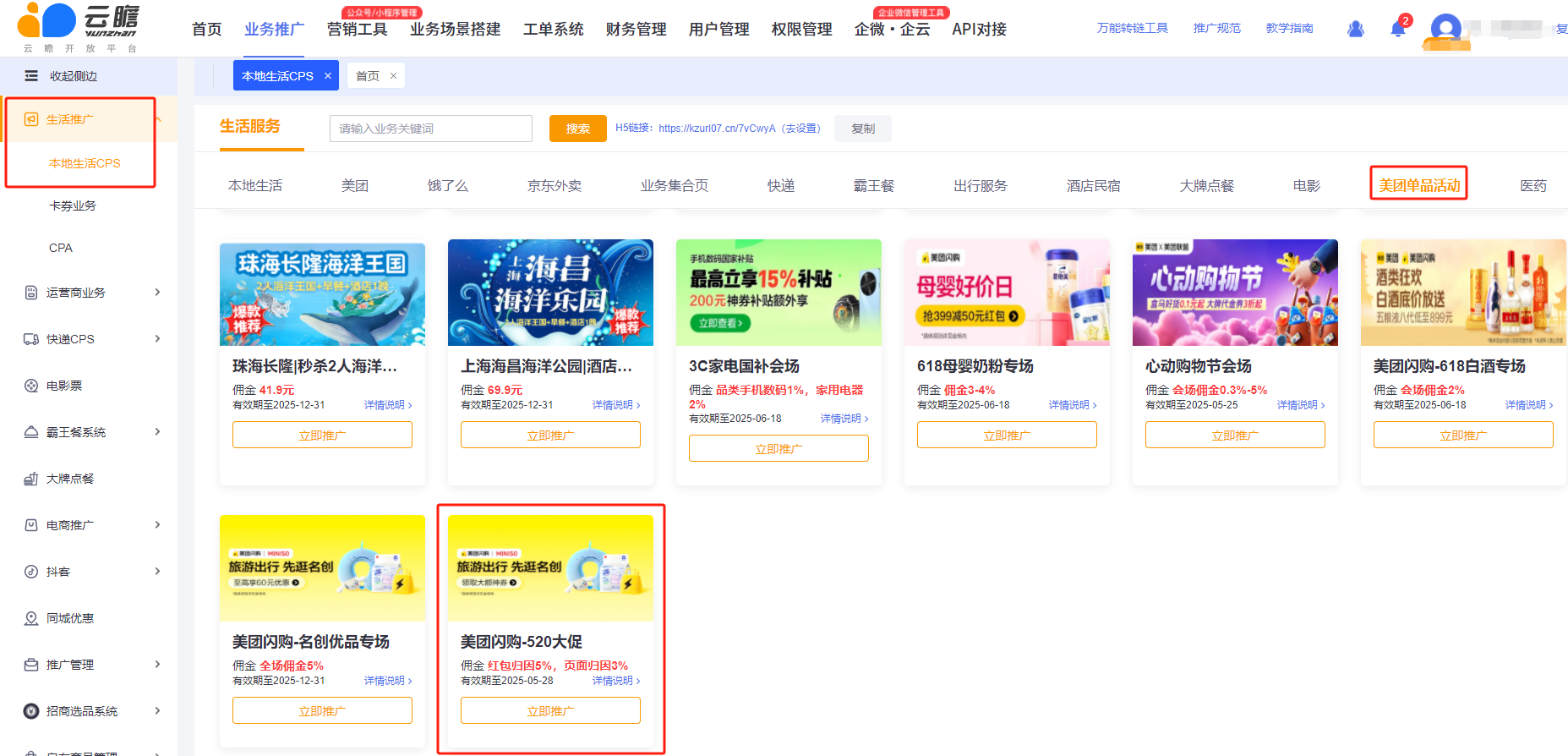
Task: Open 推广规范 link
Action: point(1217,29)
